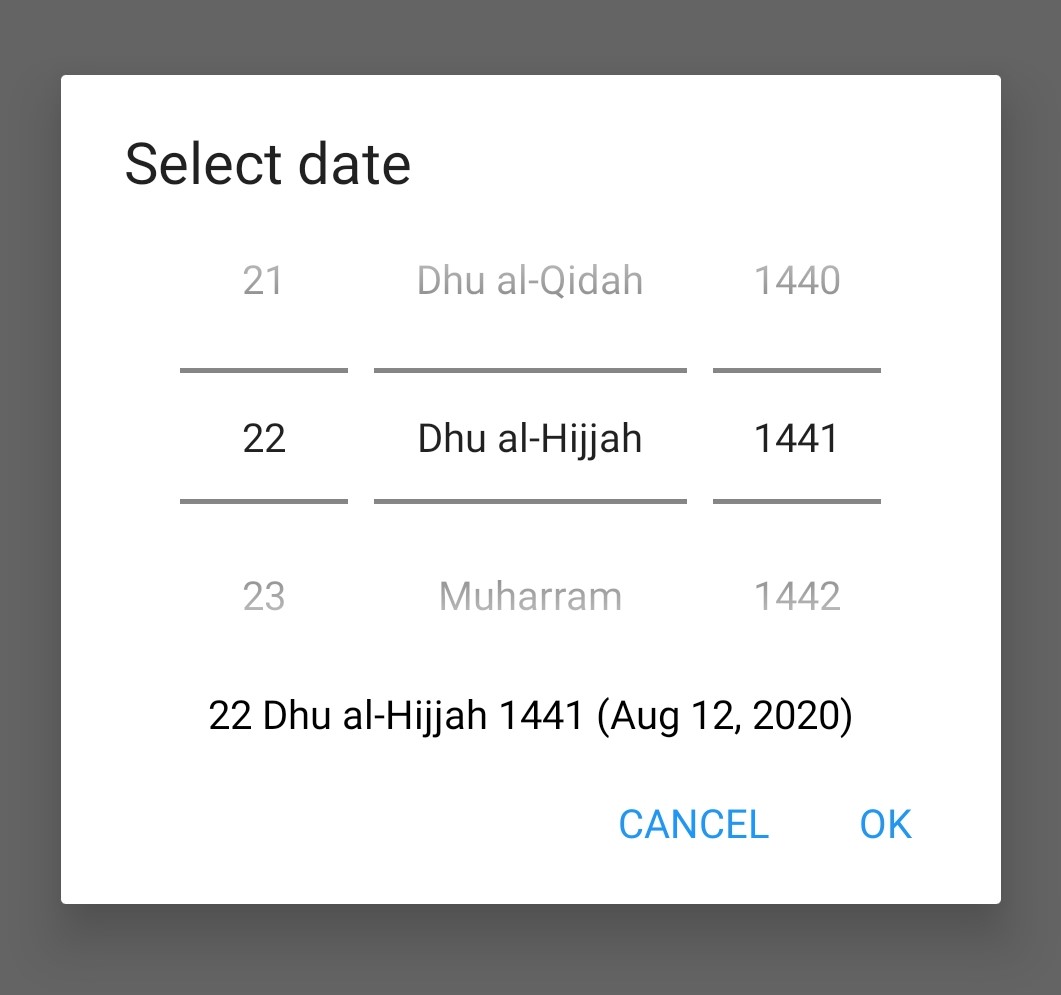Click the divider below Dhu al-Hijjah month
Image resolution: width=1061 pixels, height=995 pixels.
530,501
